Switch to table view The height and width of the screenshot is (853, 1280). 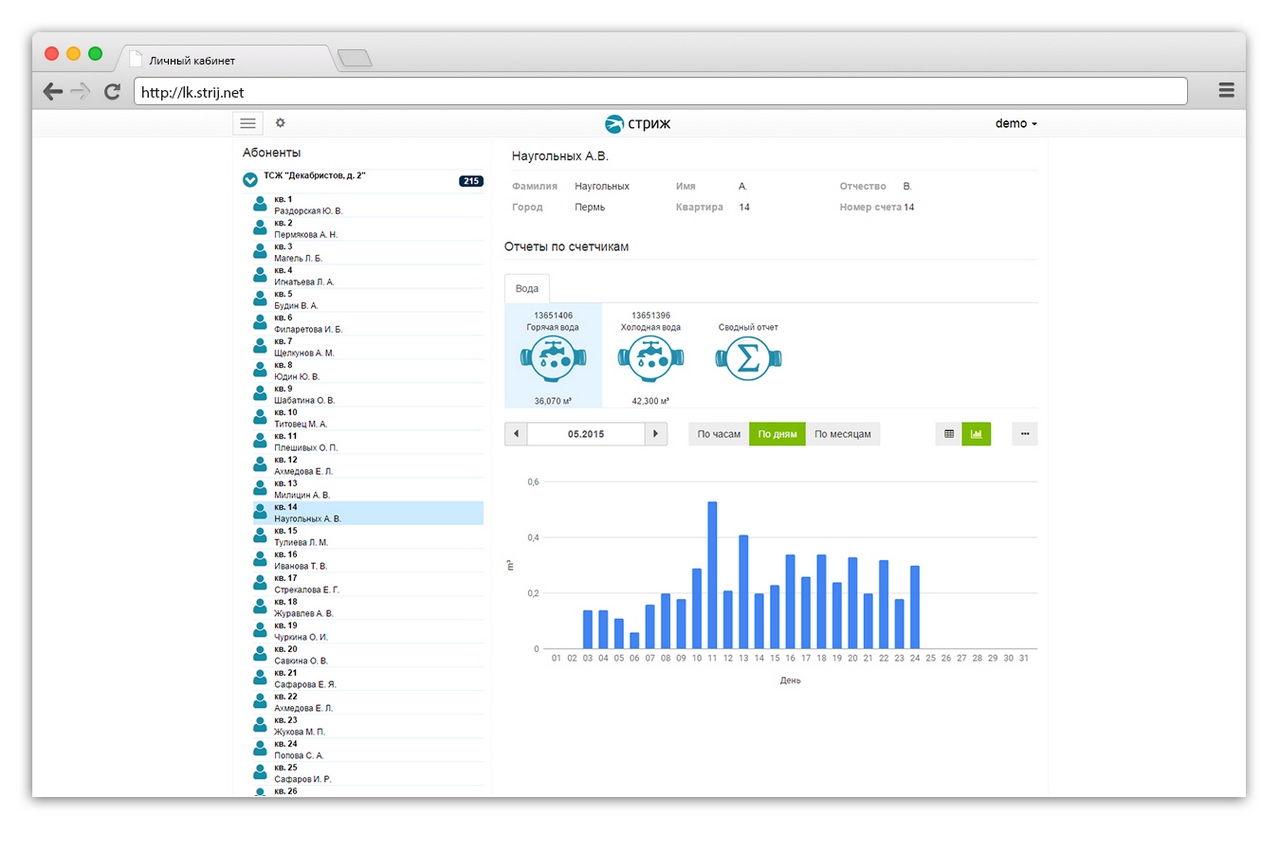click(948, 434)
